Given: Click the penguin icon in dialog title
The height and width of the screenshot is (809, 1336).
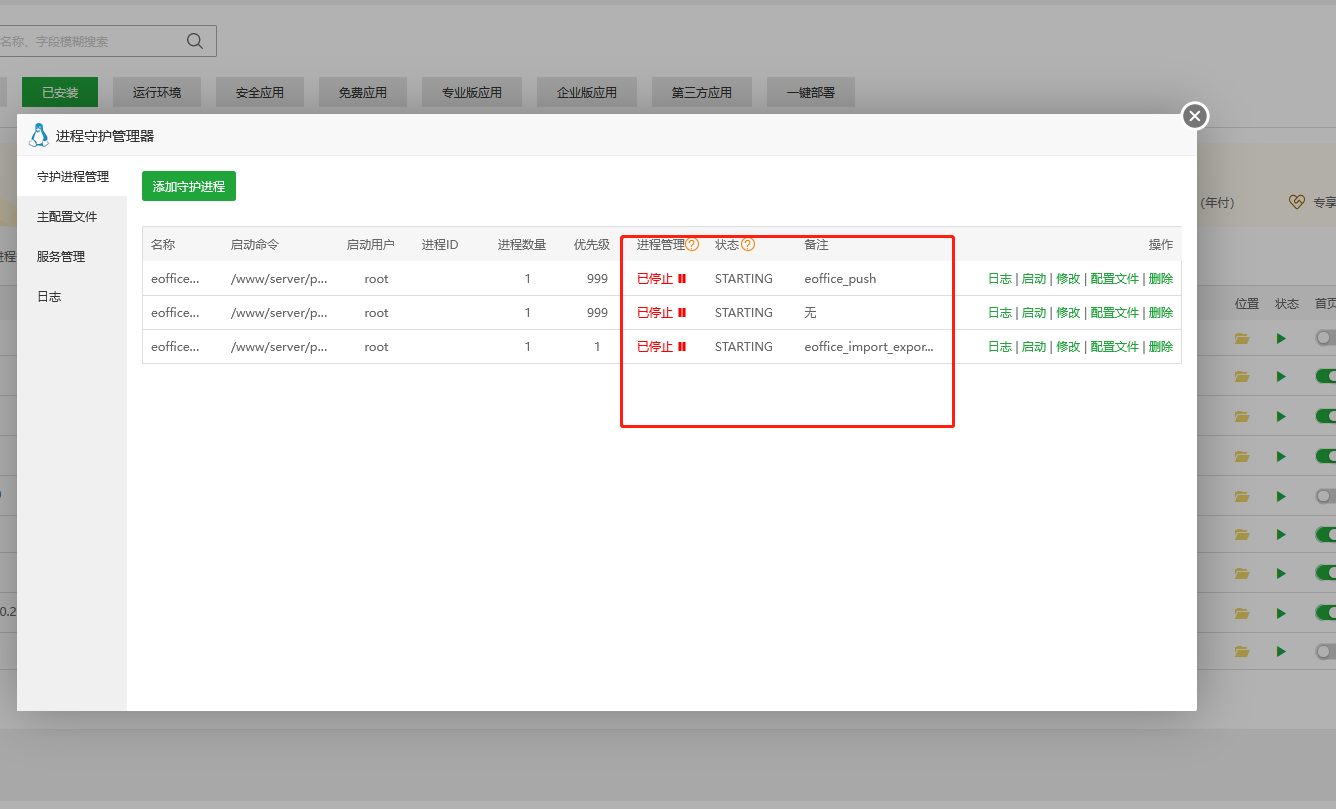Looking at the screenshot, I should [x=38, y=135].
